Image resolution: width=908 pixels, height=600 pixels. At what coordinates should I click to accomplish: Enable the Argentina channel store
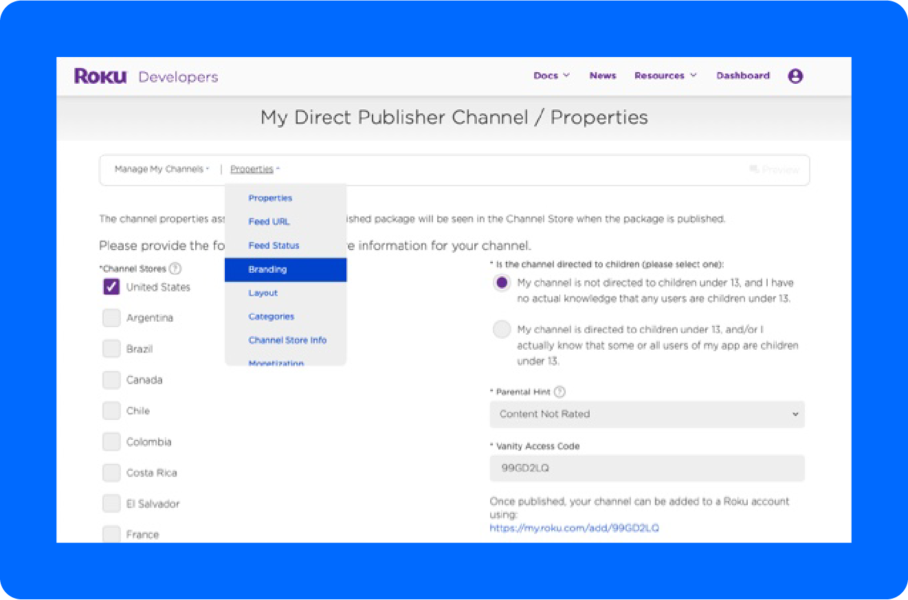click(x=111, y=318)
